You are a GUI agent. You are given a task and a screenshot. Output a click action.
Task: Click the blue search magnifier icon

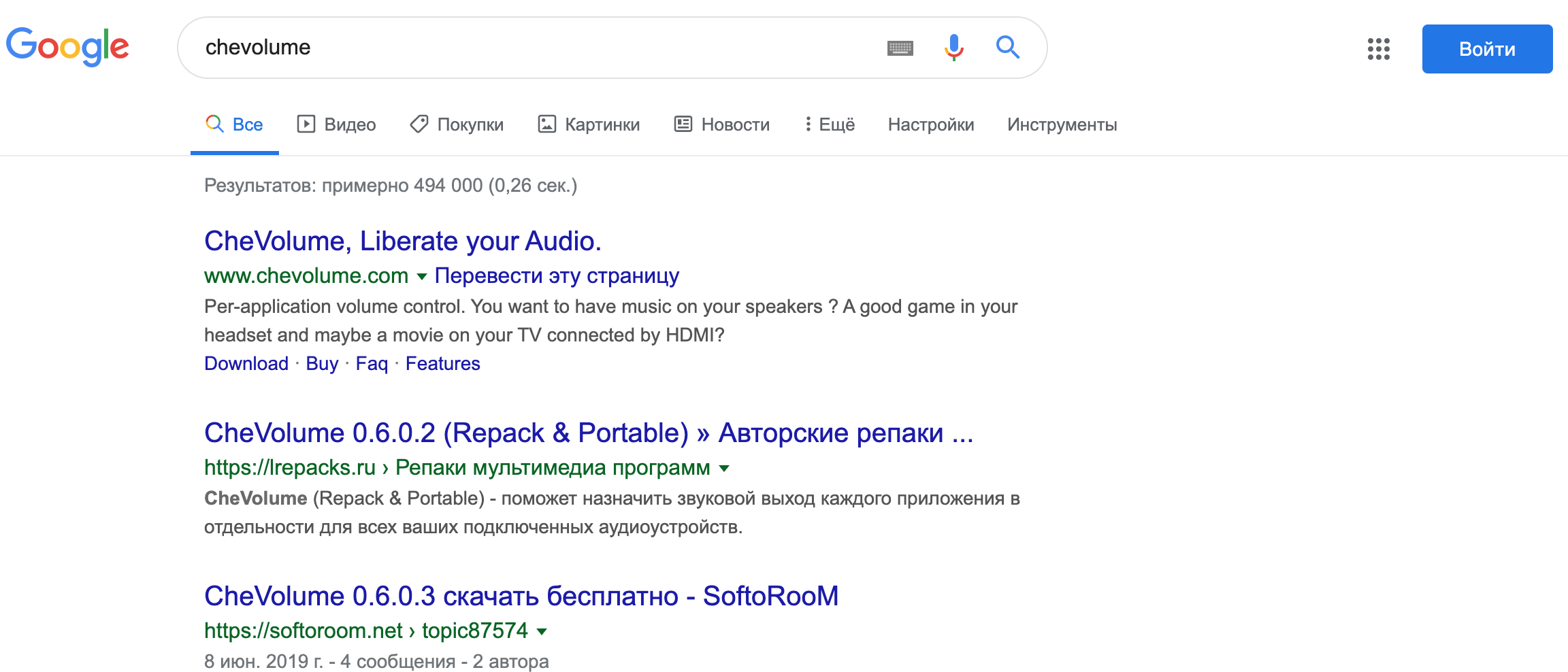pyautogui.click(x=1007, y=48)
